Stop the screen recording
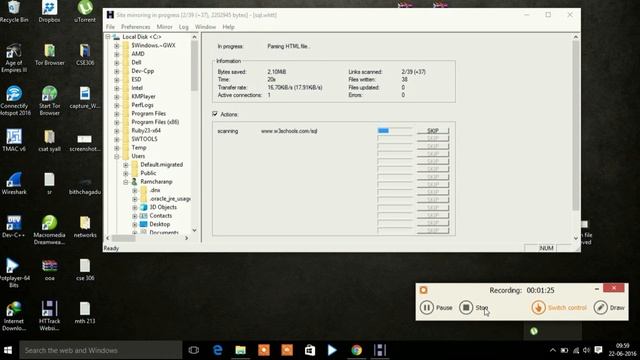 click(473, 307)
